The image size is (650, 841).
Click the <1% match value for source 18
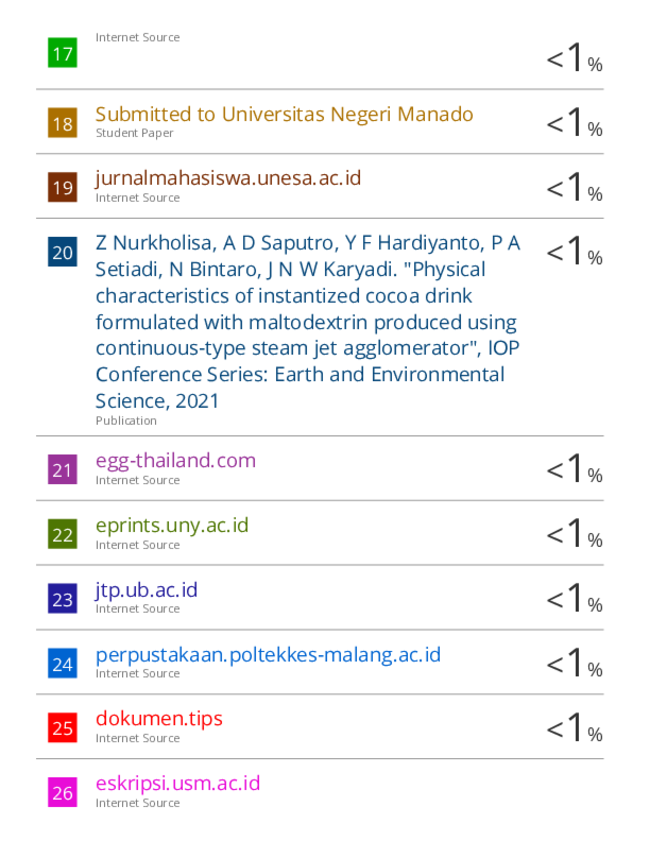[574, 121]
